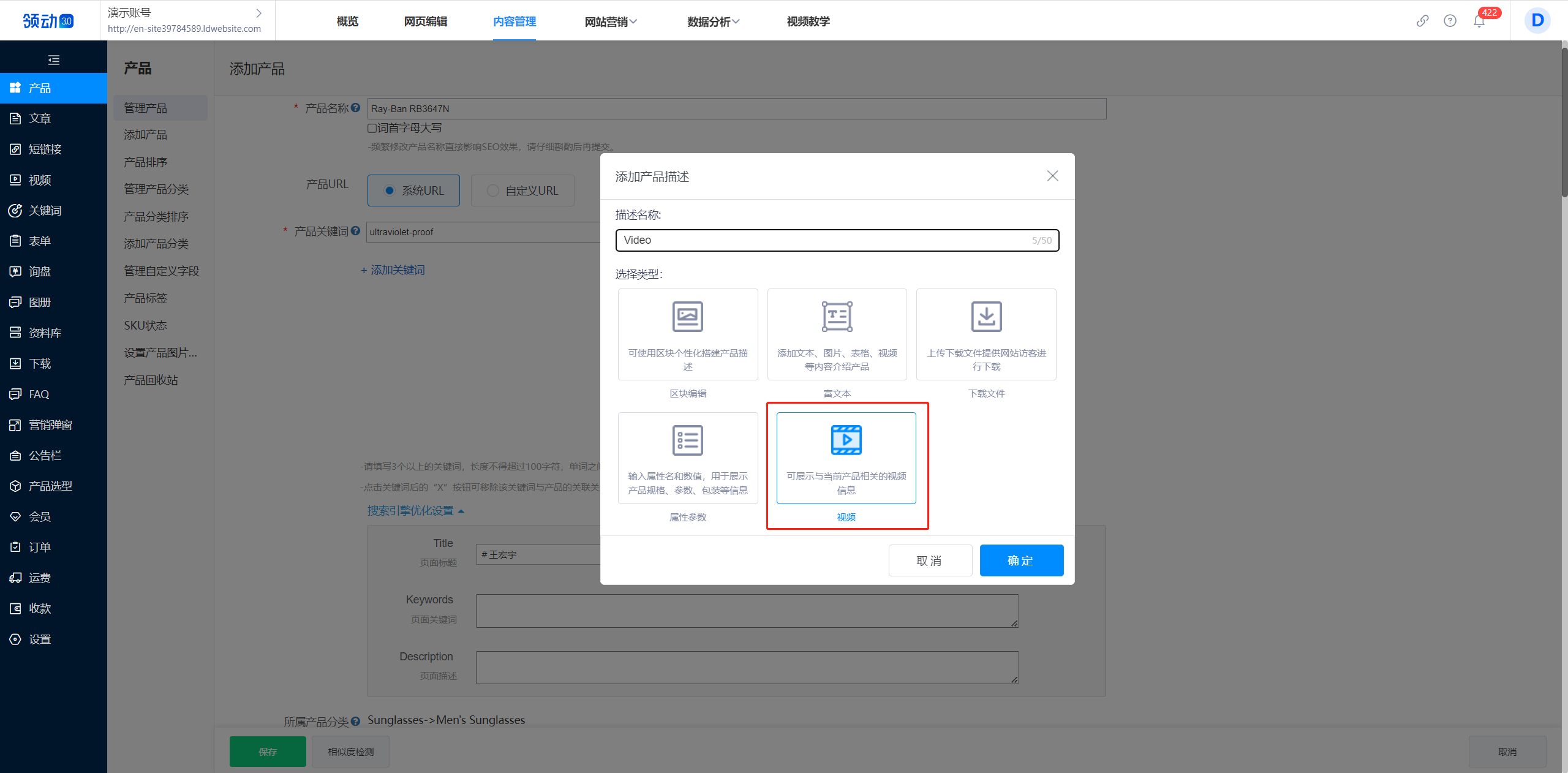Confirm the dialog with 确定 button
This screenshot has width=1568, height=773.
pos(1021,560)
